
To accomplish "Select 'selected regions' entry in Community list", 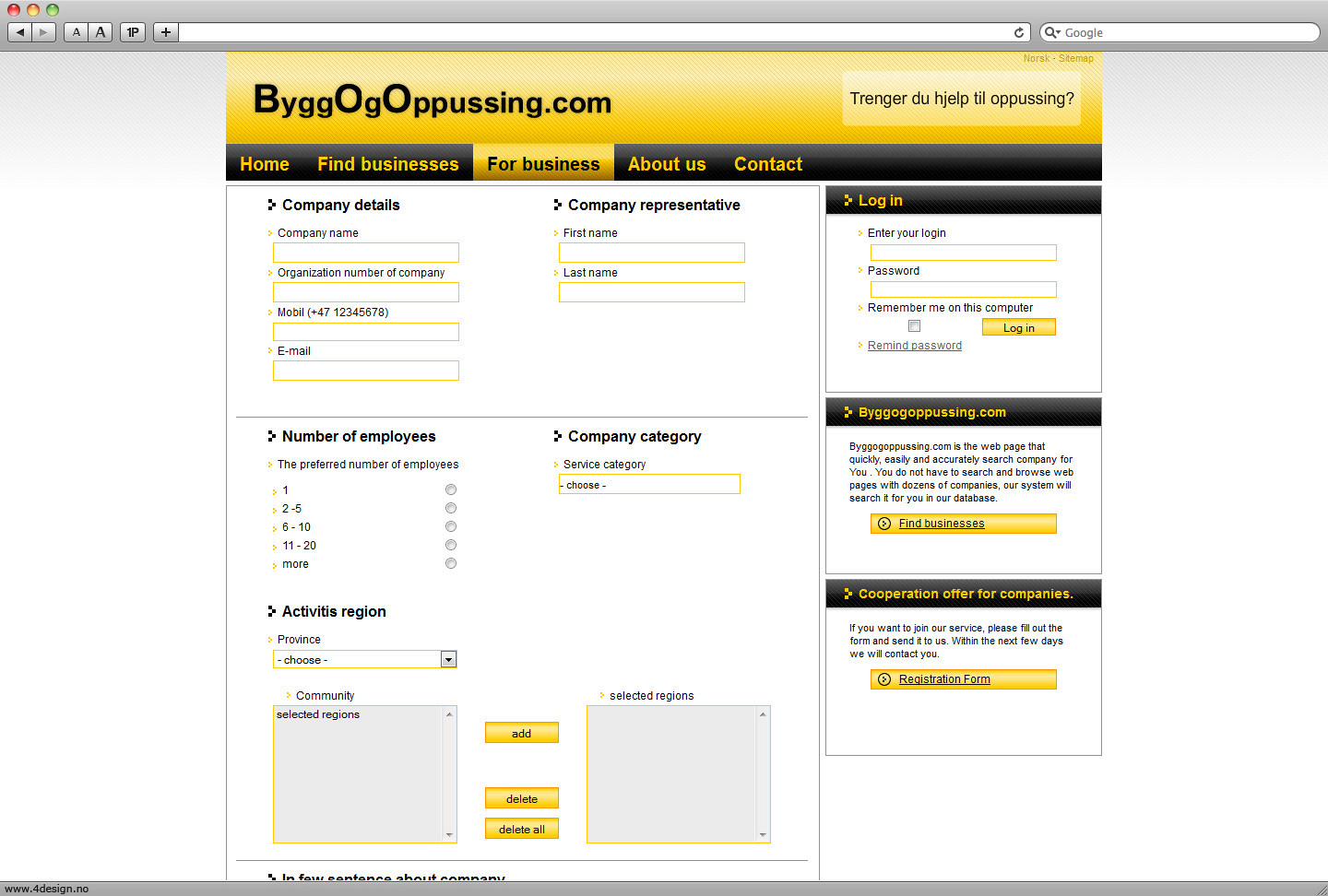I will [318, 714].
